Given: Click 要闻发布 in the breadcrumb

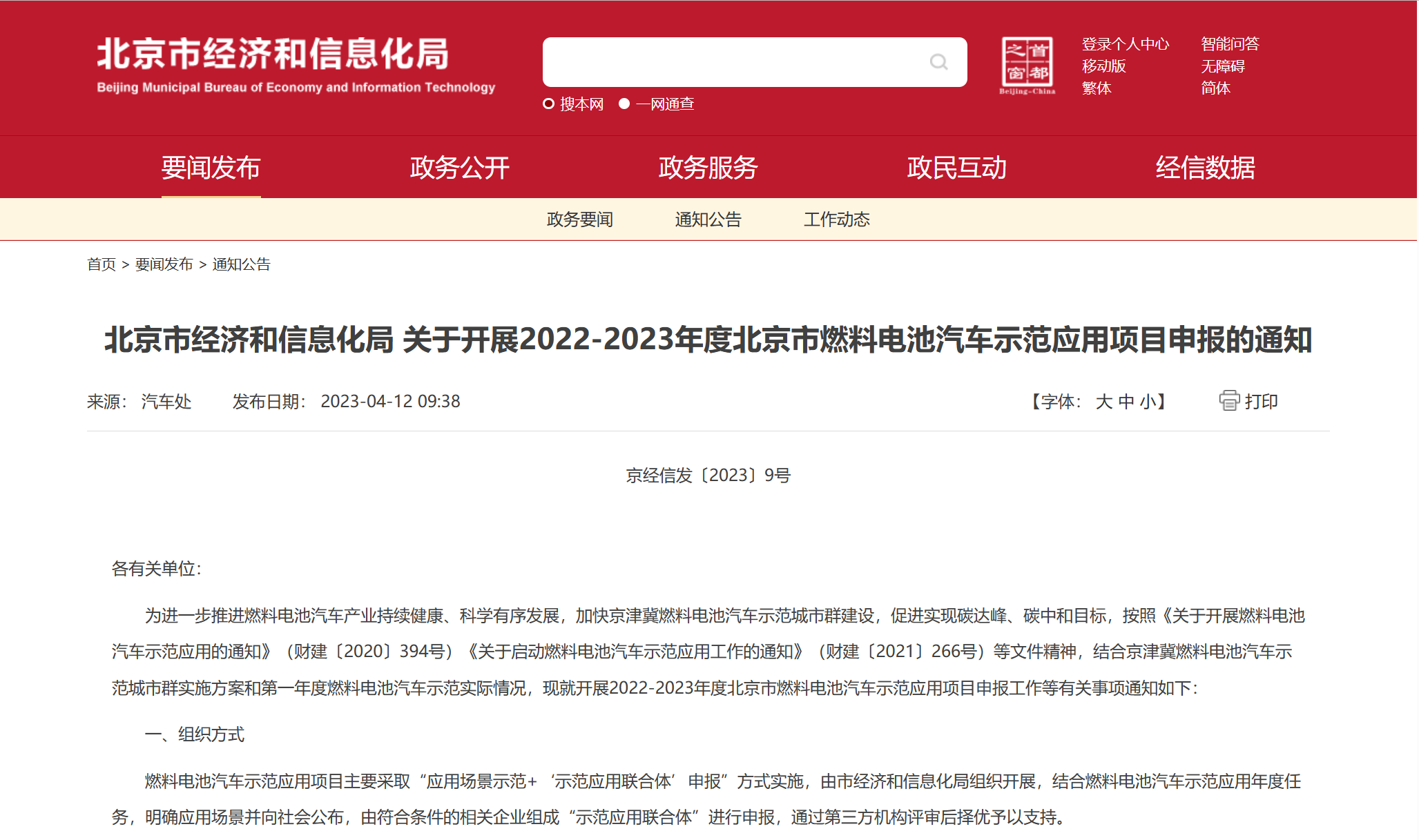Looking at the screenshot, I should coord(164,264).
